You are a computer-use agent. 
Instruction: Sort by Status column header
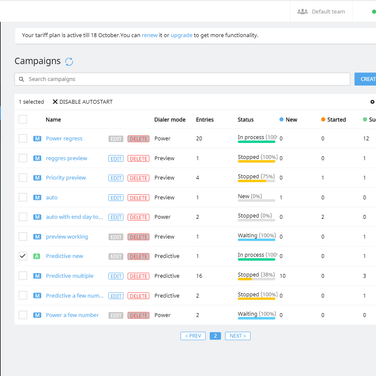tap(246, 120)
